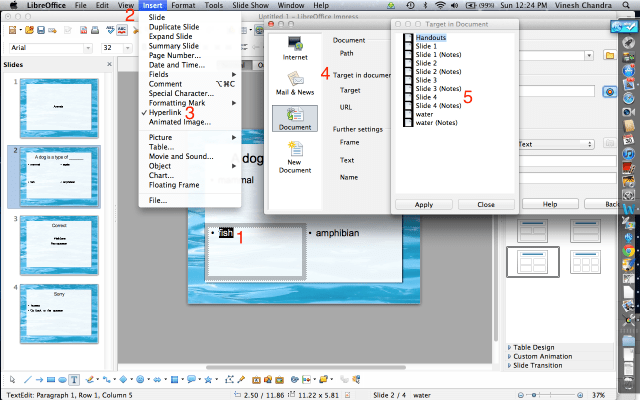Select Handouts entry in target list
This screenshot has height=400, width=640.
click(x=431, y=37)
